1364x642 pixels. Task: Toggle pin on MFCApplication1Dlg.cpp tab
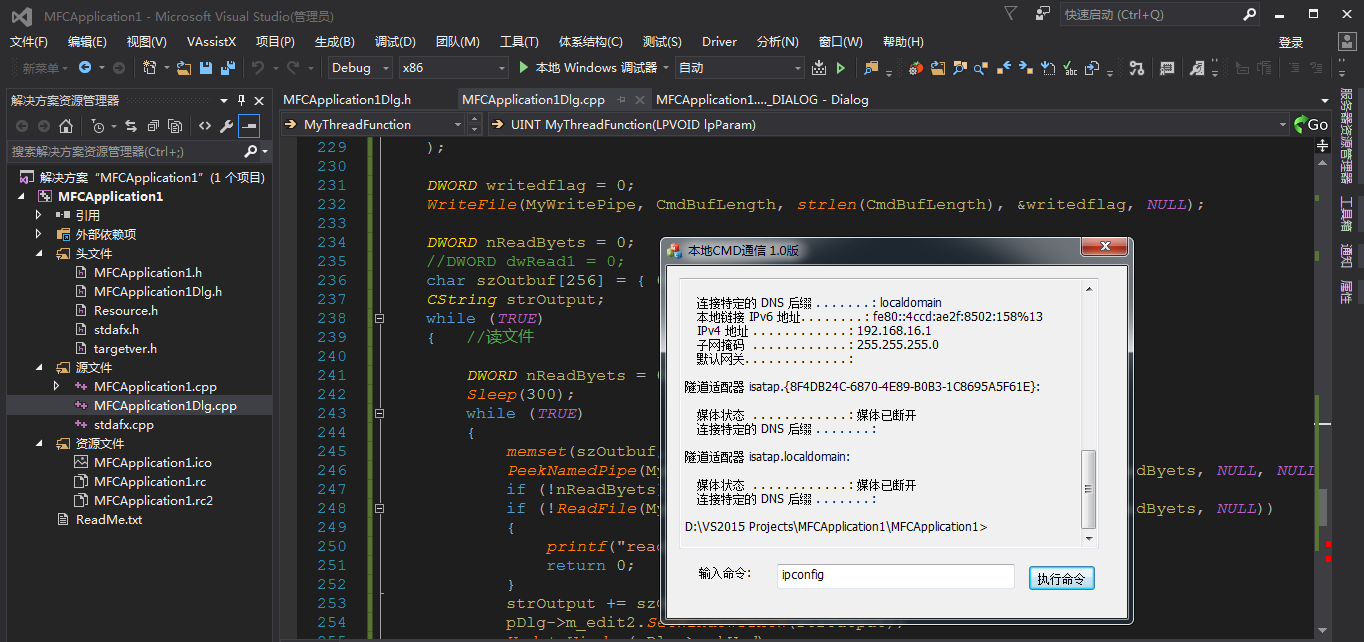[621, 100]
